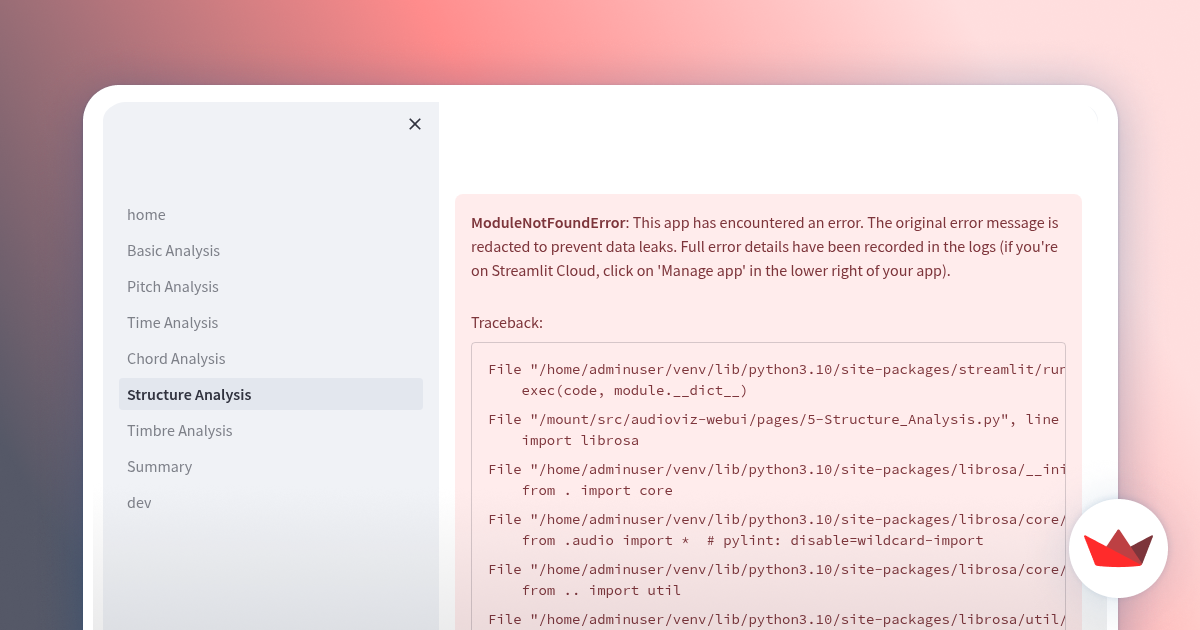Click the librosa/__init__ file path line
The image size is (1200, 630).
(777, 469)
